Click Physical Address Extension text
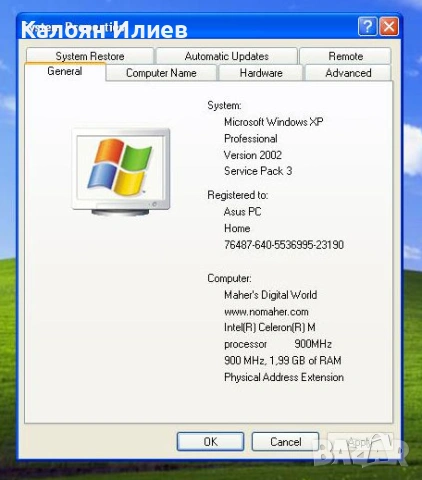 (x=284, y=377)
